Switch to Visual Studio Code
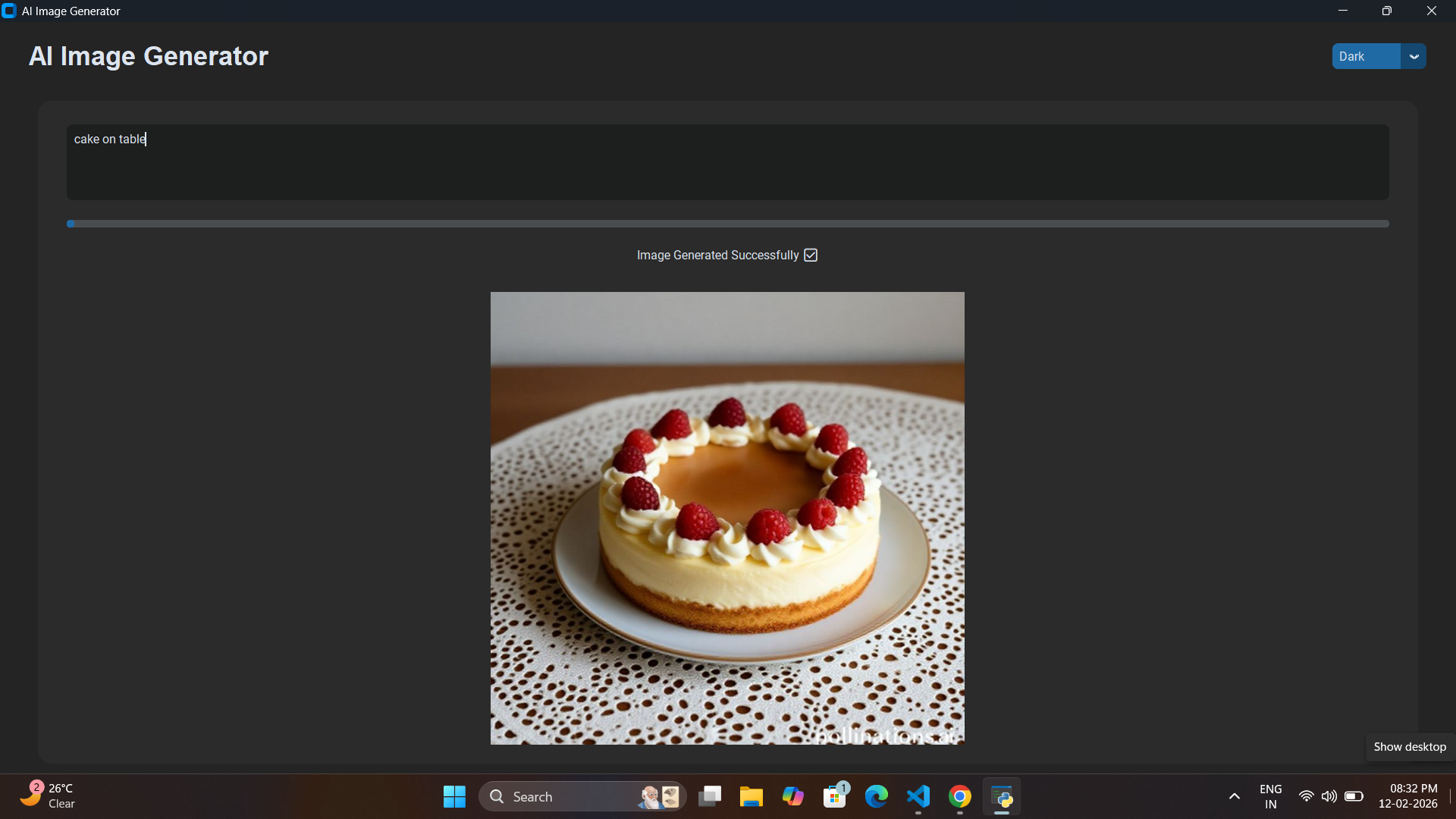This screenshot has height=819, width=1456. pyautogui.click(x=918, y=797)
